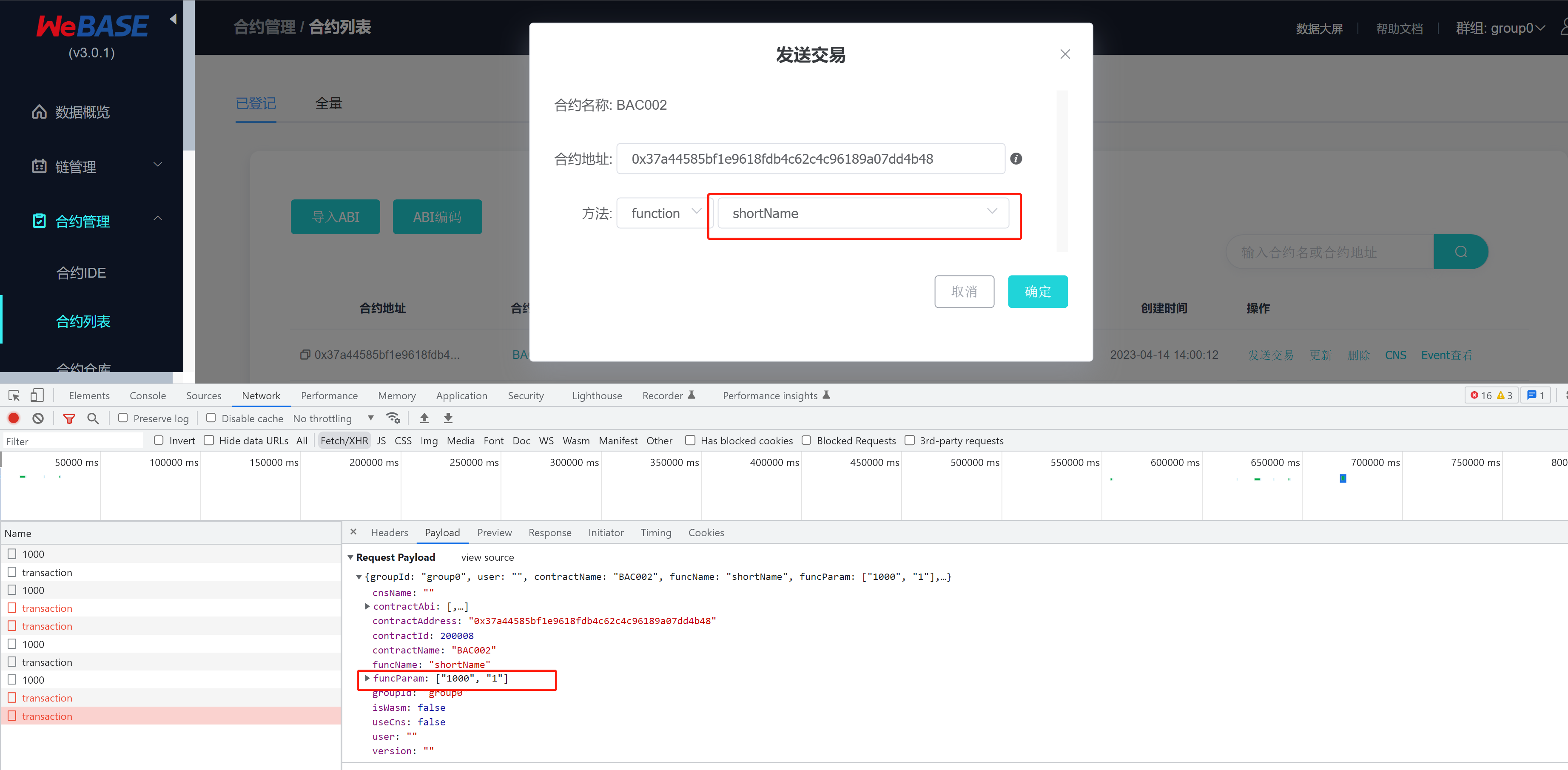Enable the Preserve log checkbox
The image size is (1568, 770).
coord(123,418)
